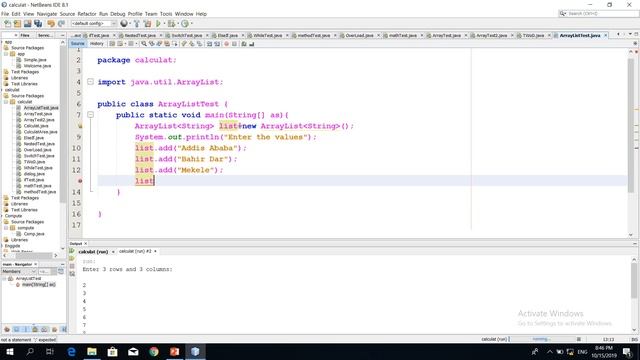Viewport: 640px width, 360px height.
Task: Collapse the import fold on line 4
Action: pos(91,82)
